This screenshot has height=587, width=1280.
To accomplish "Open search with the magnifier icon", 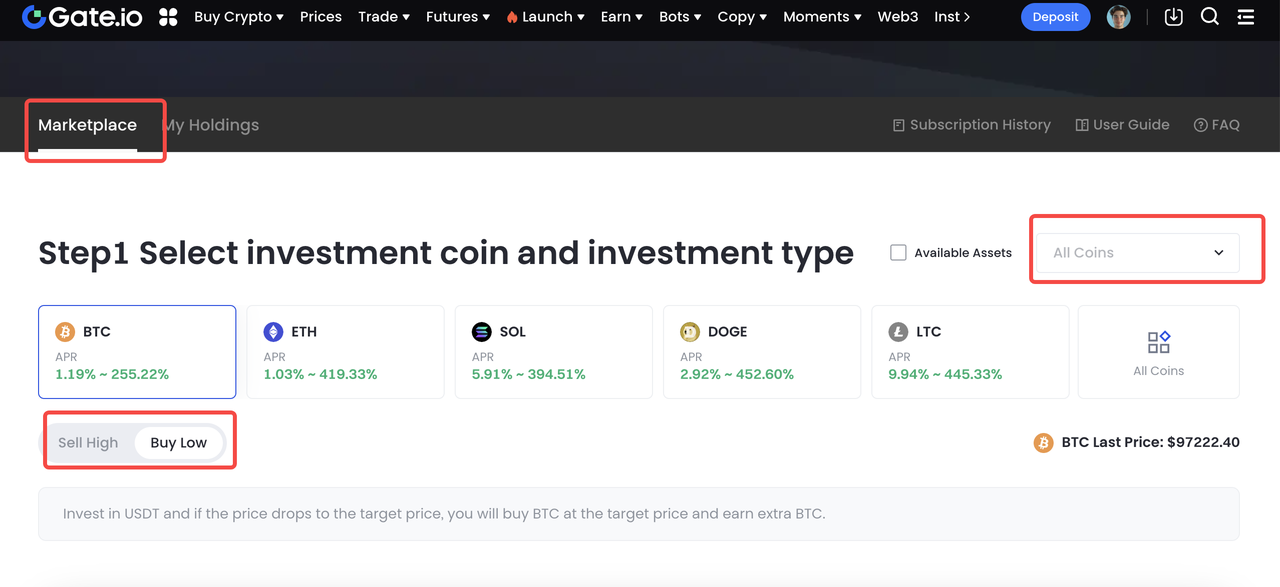I will [x=1210, y=17].
